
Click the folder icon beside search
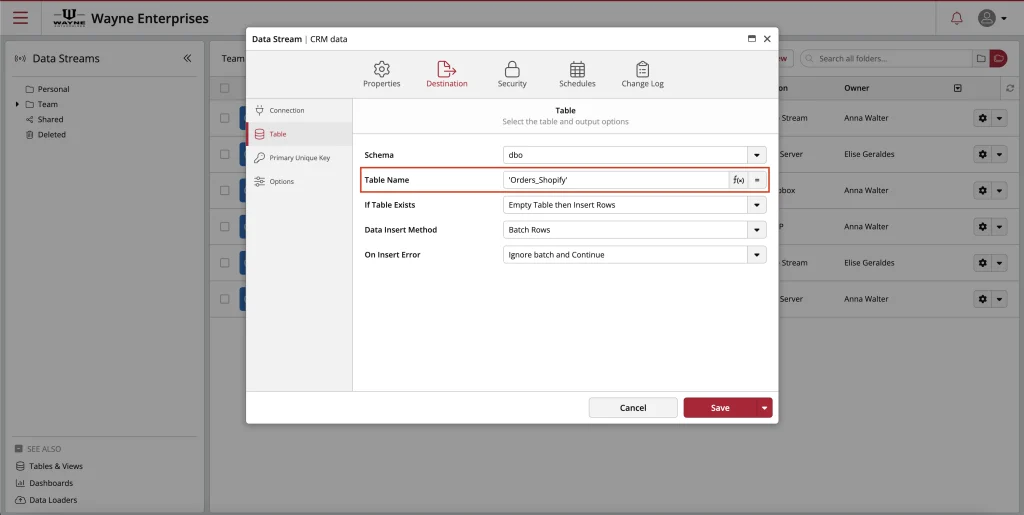pyautogui.click(x=981, y=58)
